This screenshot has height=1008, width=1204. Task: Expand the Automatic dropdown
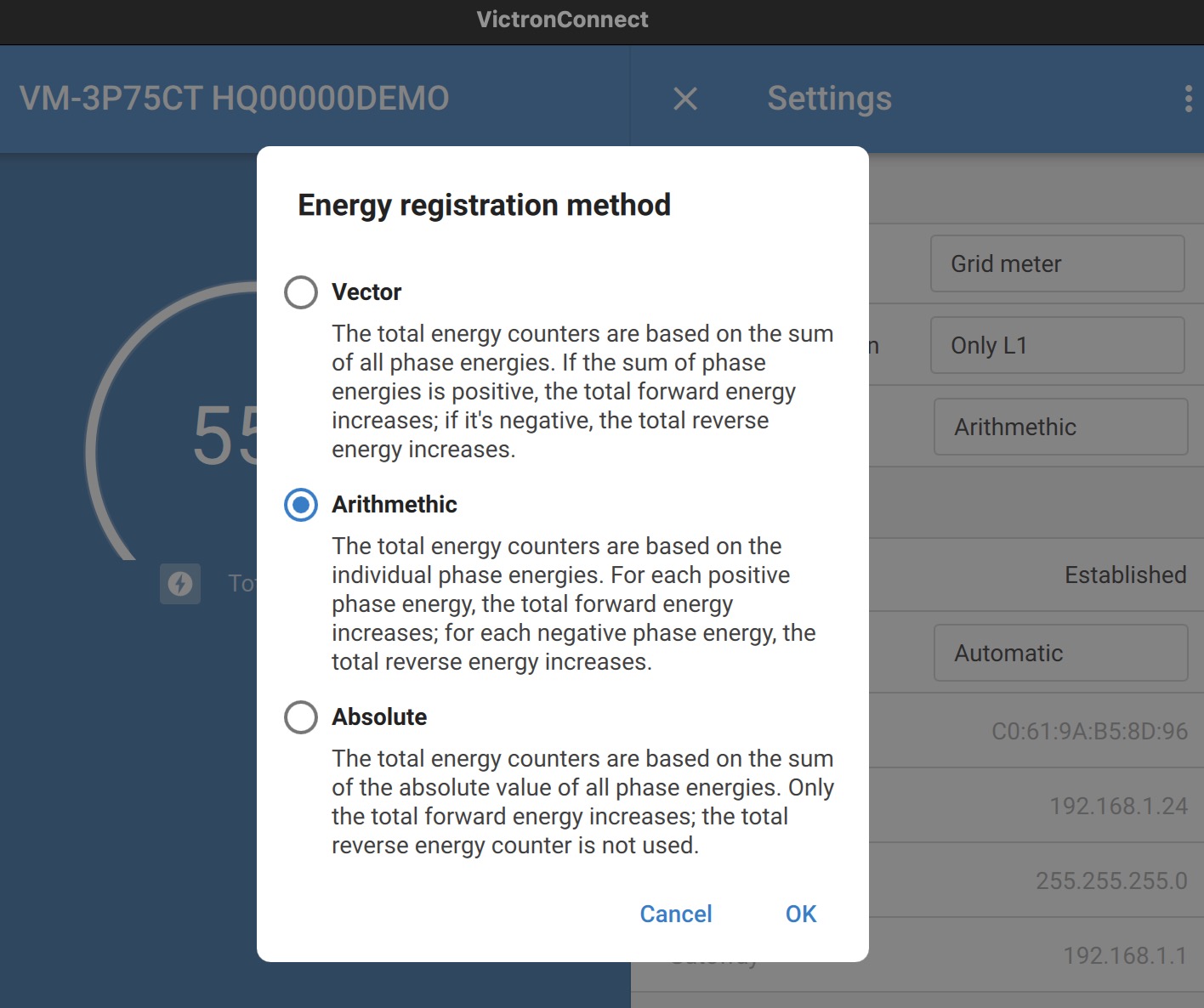pyautogui.click(x=1059, y=653)
